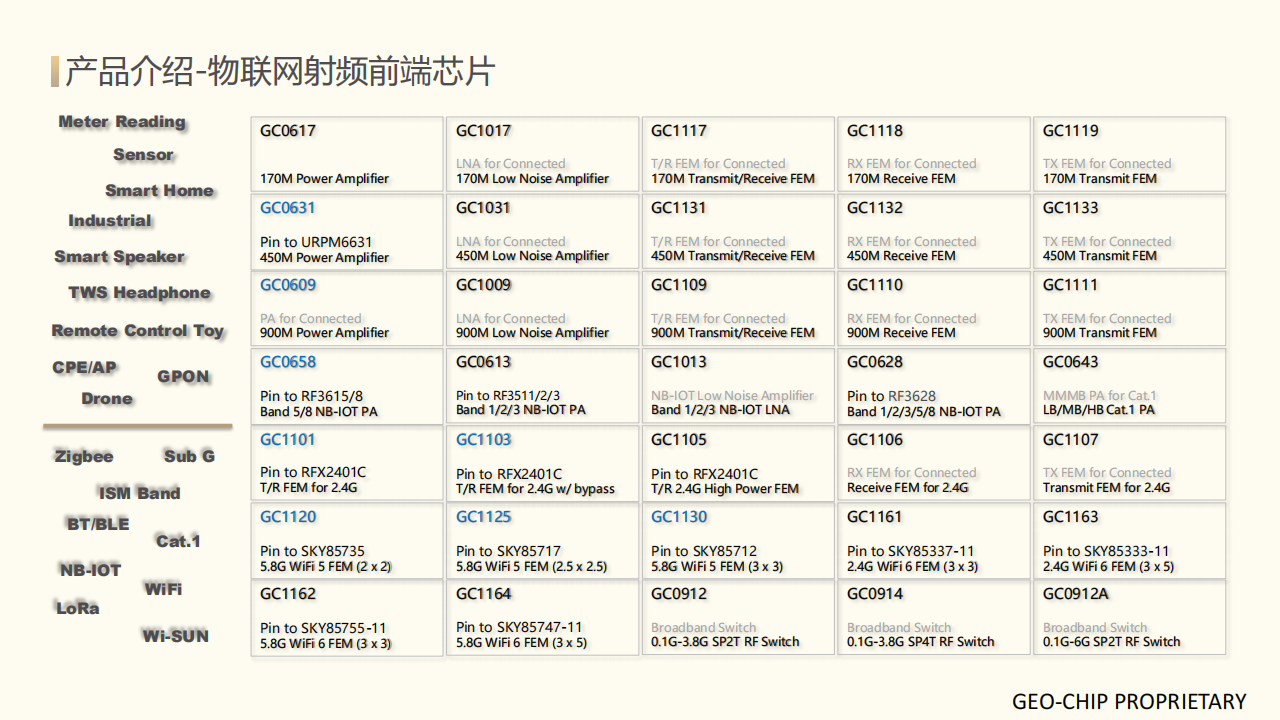
Task: Click 'LB/MB/HB Cat.1 PA' text
Action: [1099, 410]
